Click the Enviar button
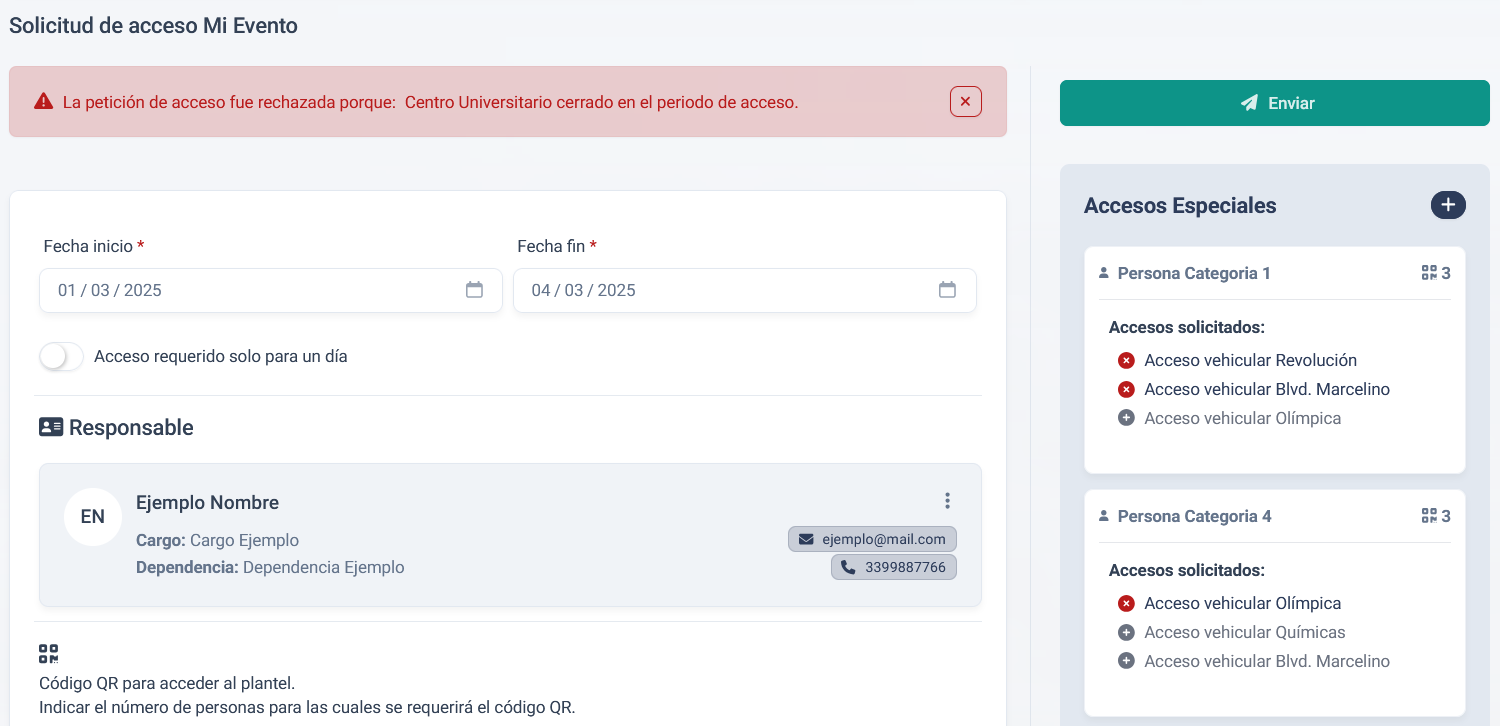1500x726 pixels. point(1273,102)
